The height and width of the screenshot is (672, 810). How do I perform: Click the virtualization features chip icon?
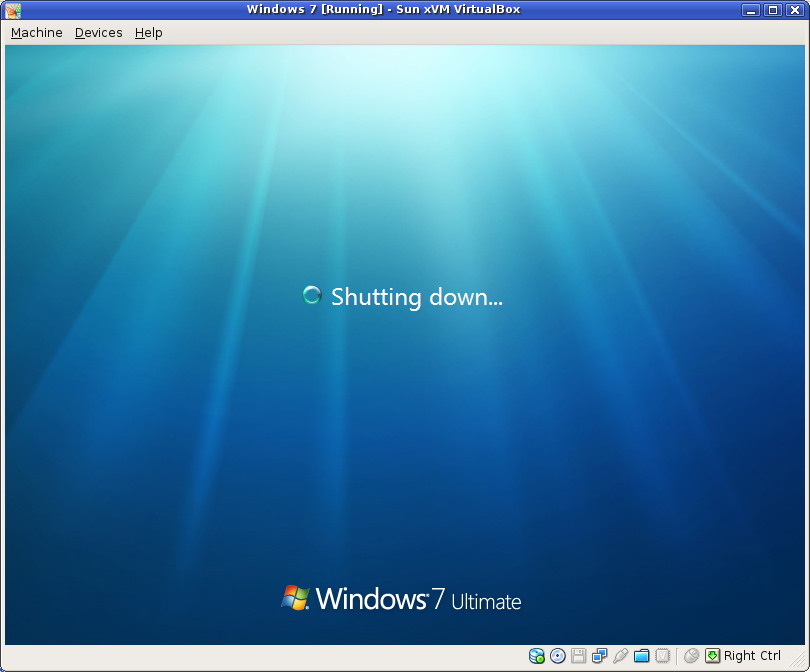(x=662, y=656)
